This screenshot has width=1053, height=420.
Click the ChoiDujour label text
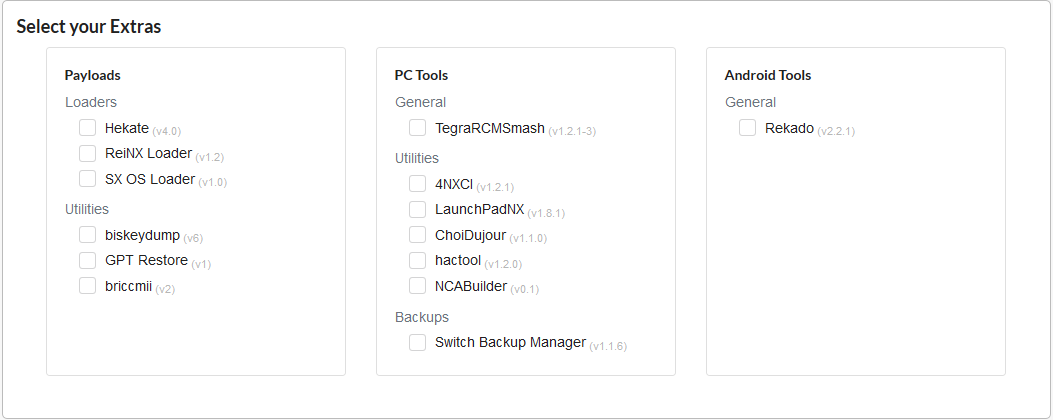click(x=471, y=235)
